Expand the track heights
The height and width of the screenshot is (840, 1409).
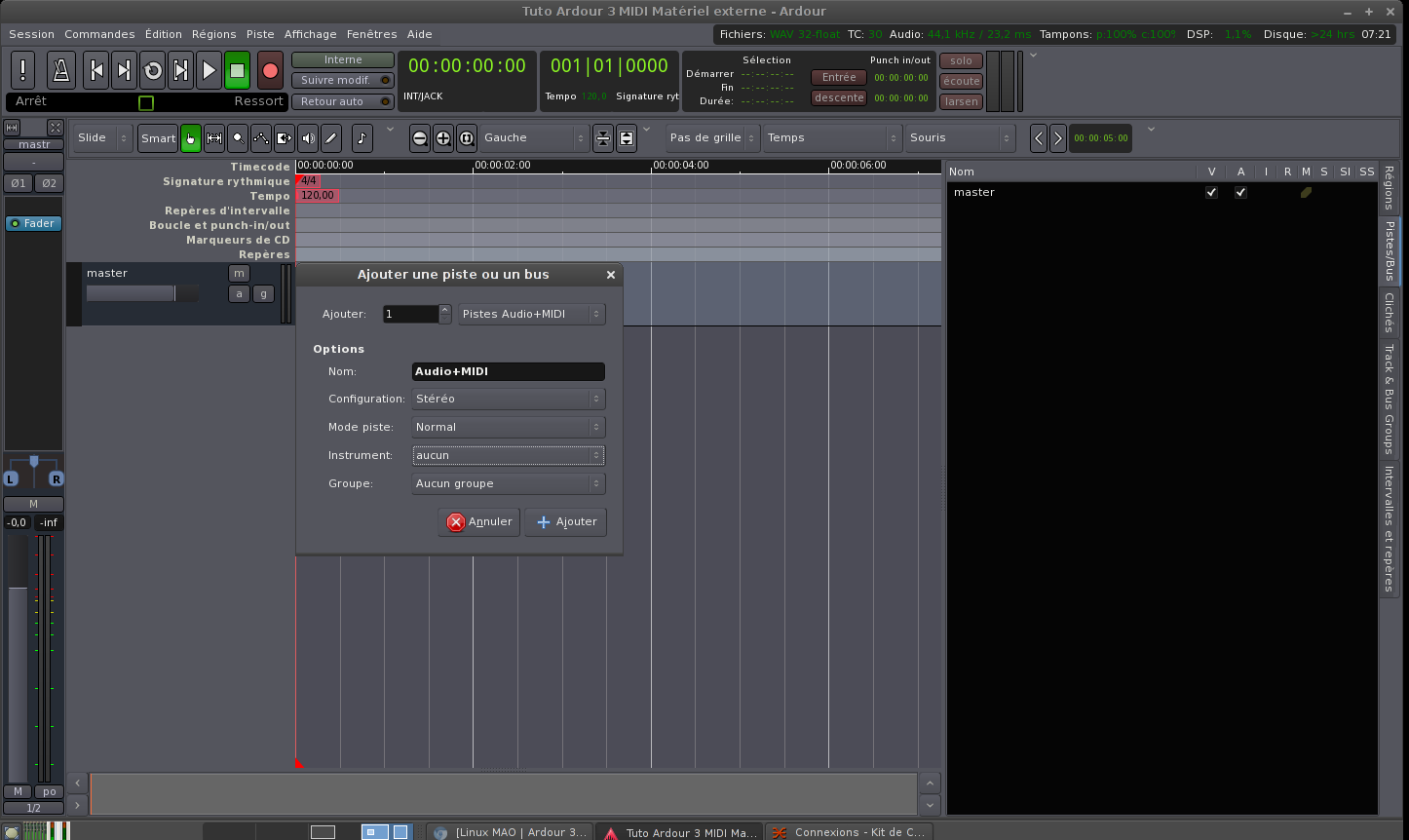(x=627, y=138)
